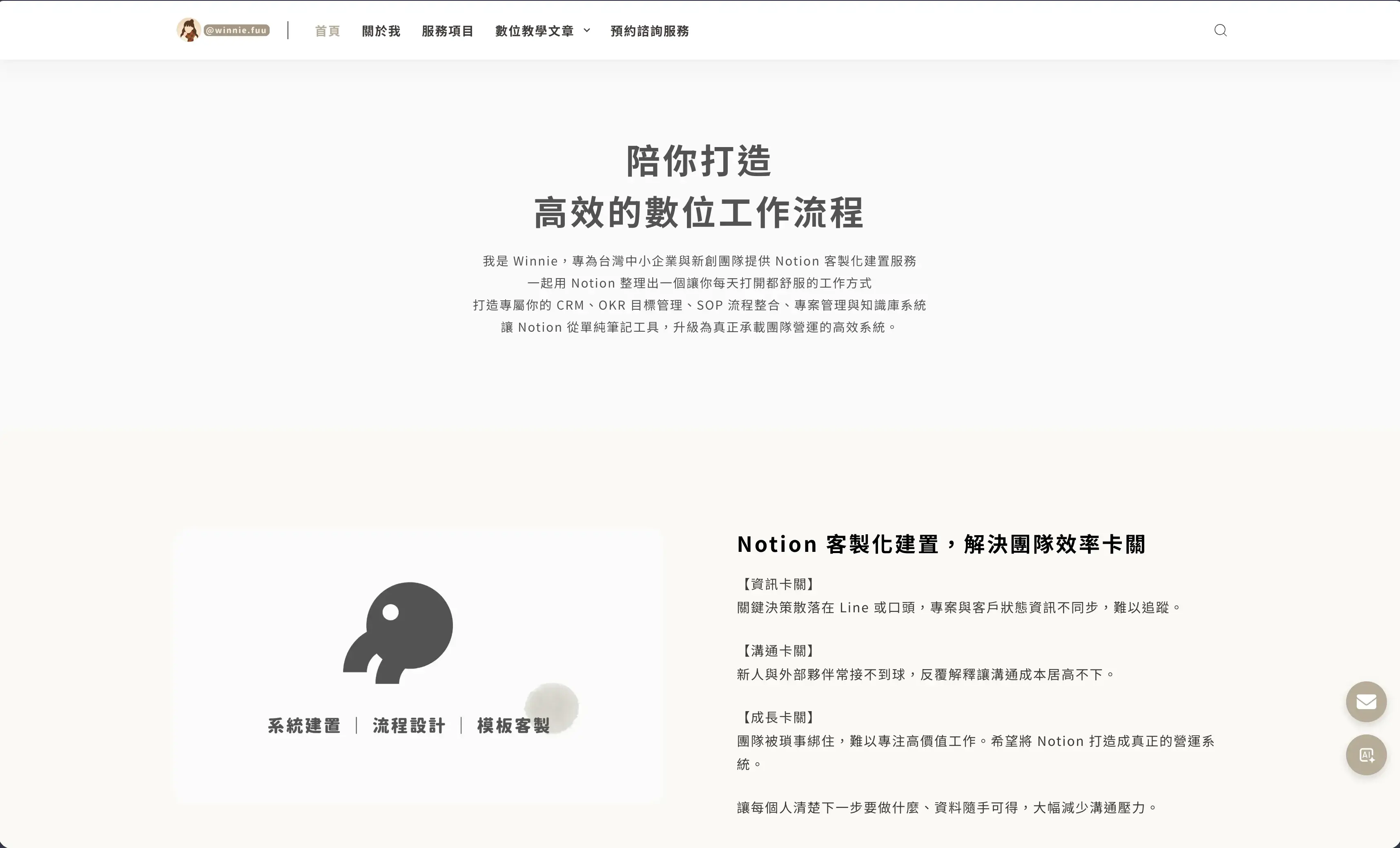Click the @winnie.fuu site logo
Screen dimensions: 1400x848
point(223,30)
